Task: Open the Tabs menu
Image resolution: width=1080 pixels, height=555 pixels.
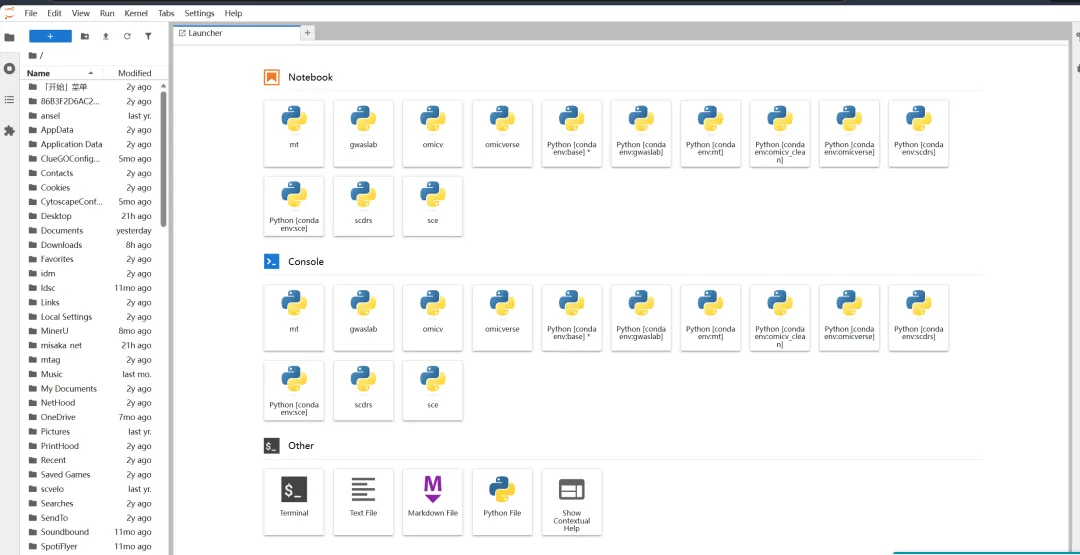Action: pos(166,13)
